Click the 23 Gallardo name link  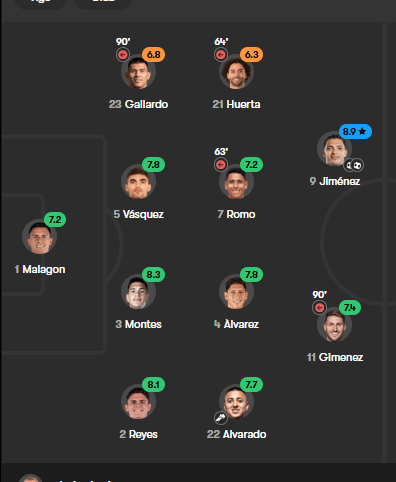(138, 104)
